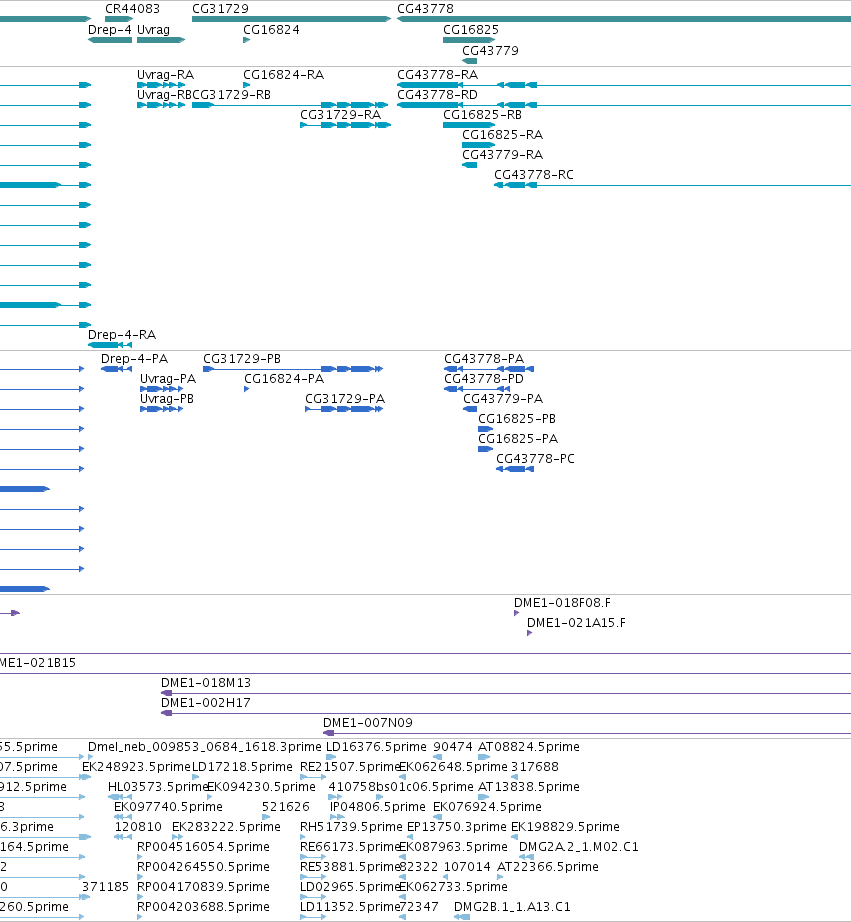
Task: Select the CG31729-RB transcript label
Action: point(232,95)
